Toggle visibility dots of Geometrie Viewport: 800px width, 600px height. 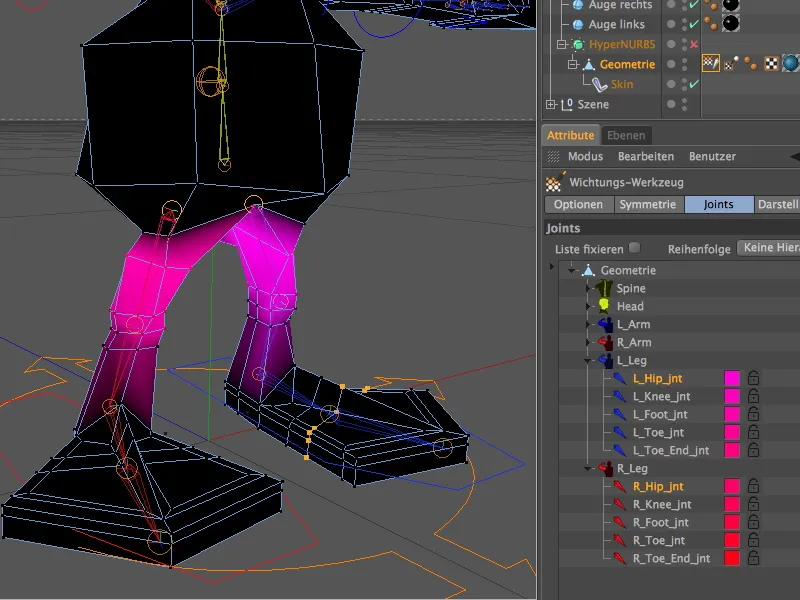click(x=685, y=64)
